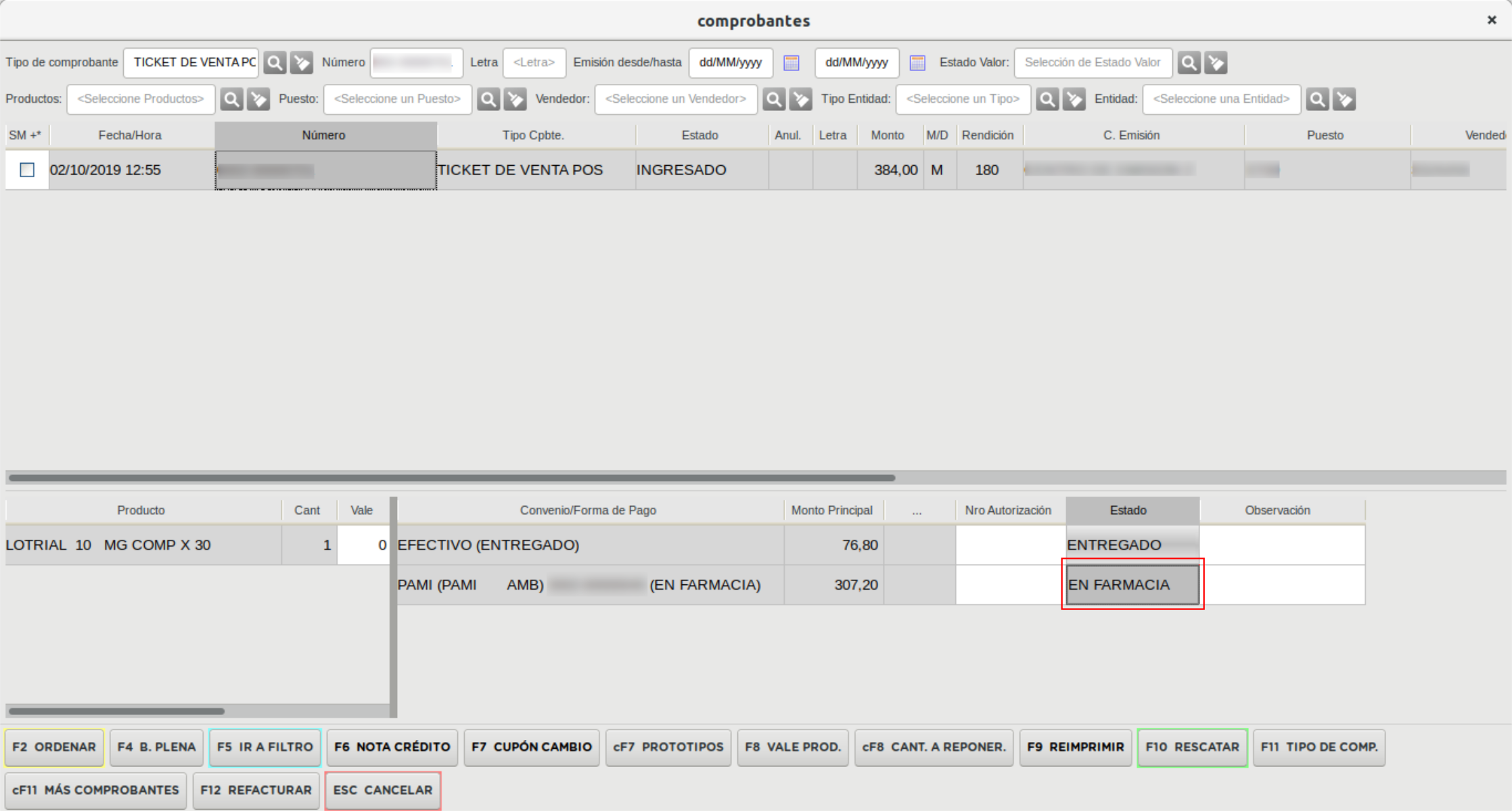This screenshot has height=811, width=1512.
Task: Clear Estado Valor selection icon
Action: coord(1216,63)
